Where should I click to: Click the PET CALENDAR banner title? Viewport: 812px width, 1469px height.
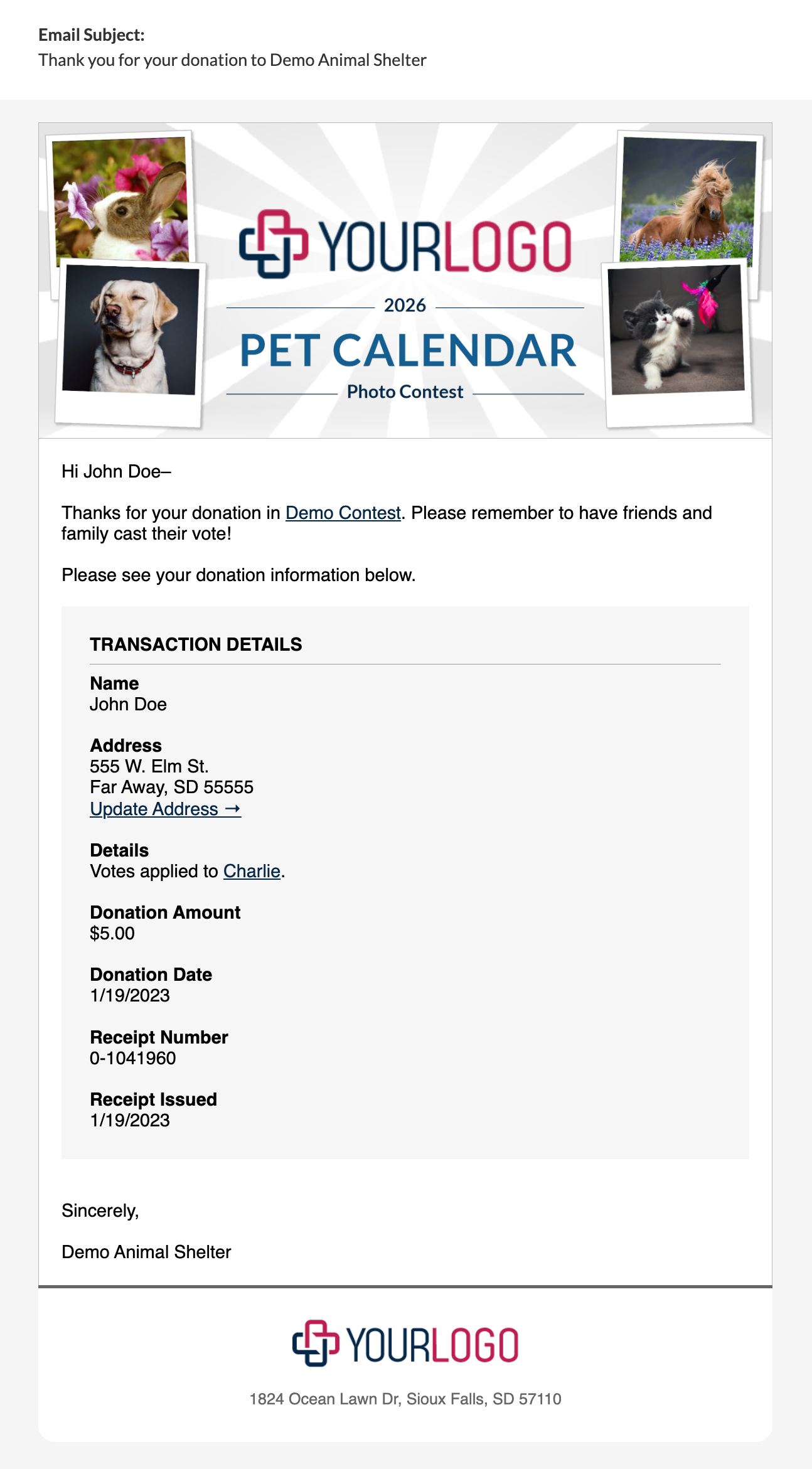tap(408, 350)
